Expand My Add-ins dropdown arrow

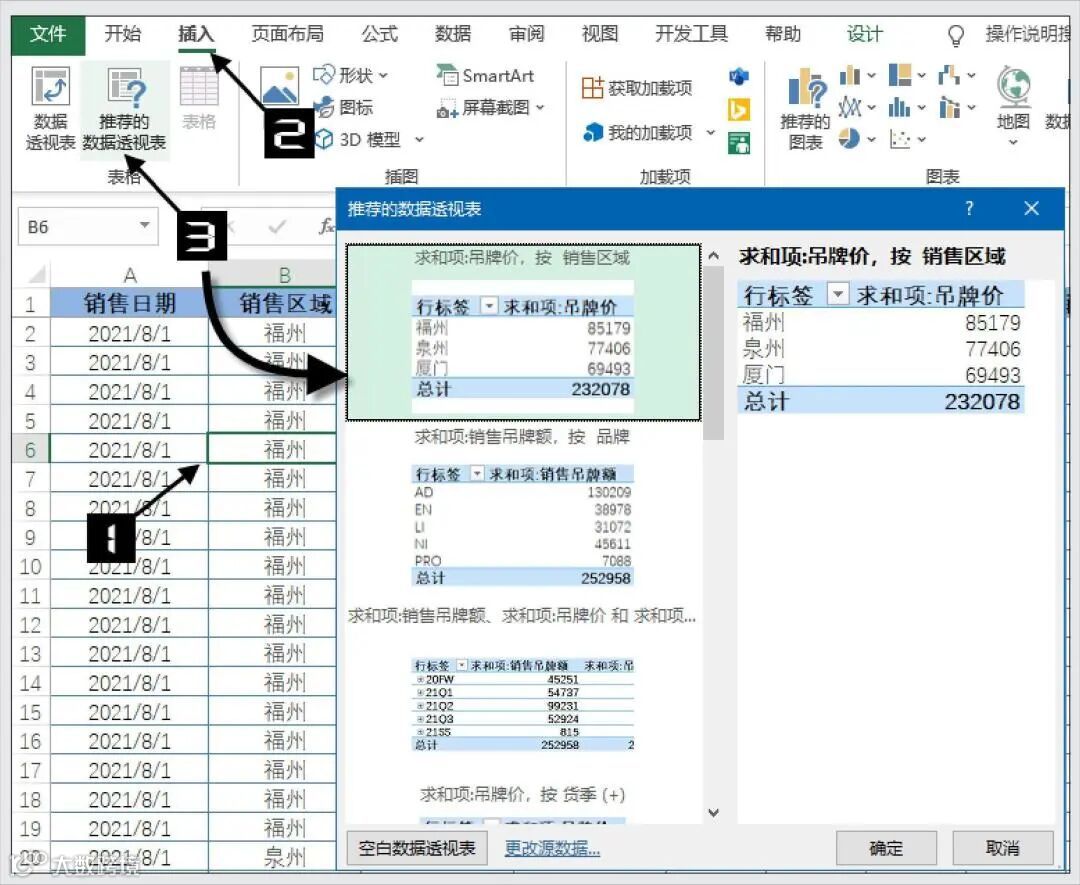click(x=711, y=132)
